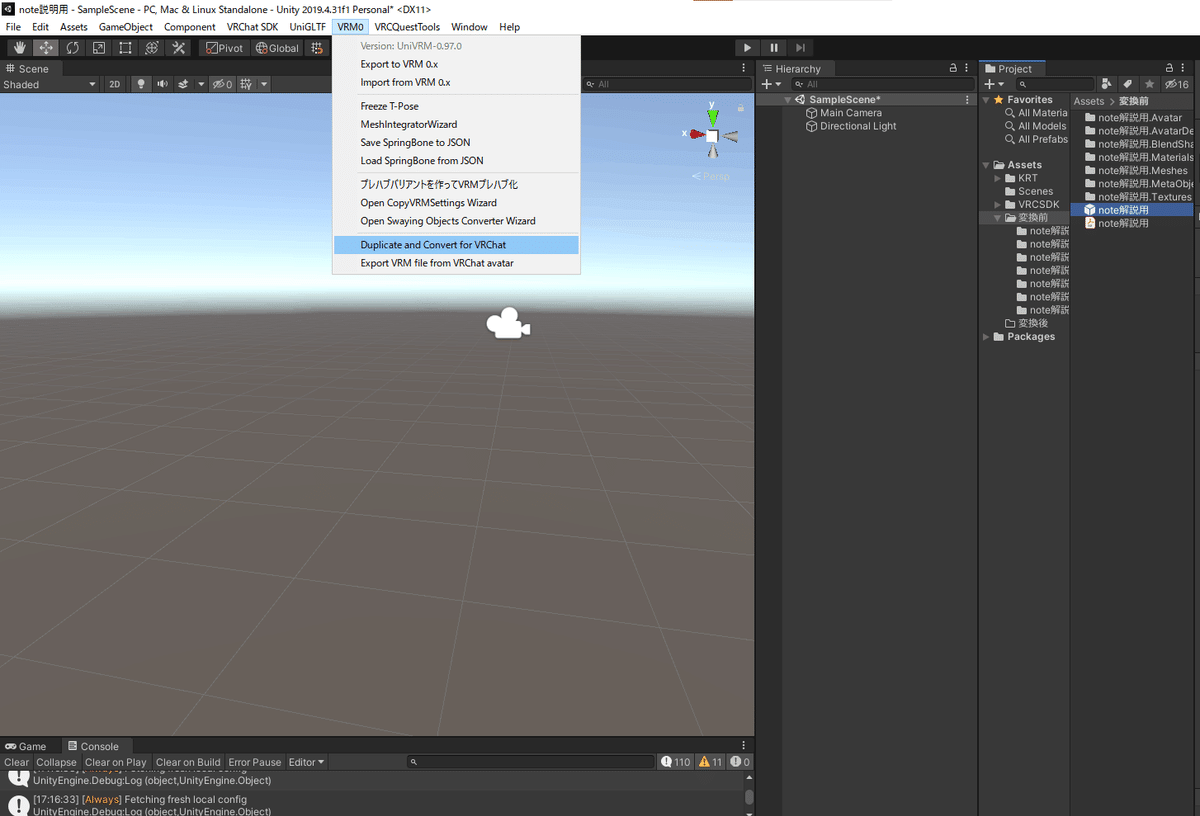
Task: Toggle Pivot/Center handle position
Action: coord(224,48)
